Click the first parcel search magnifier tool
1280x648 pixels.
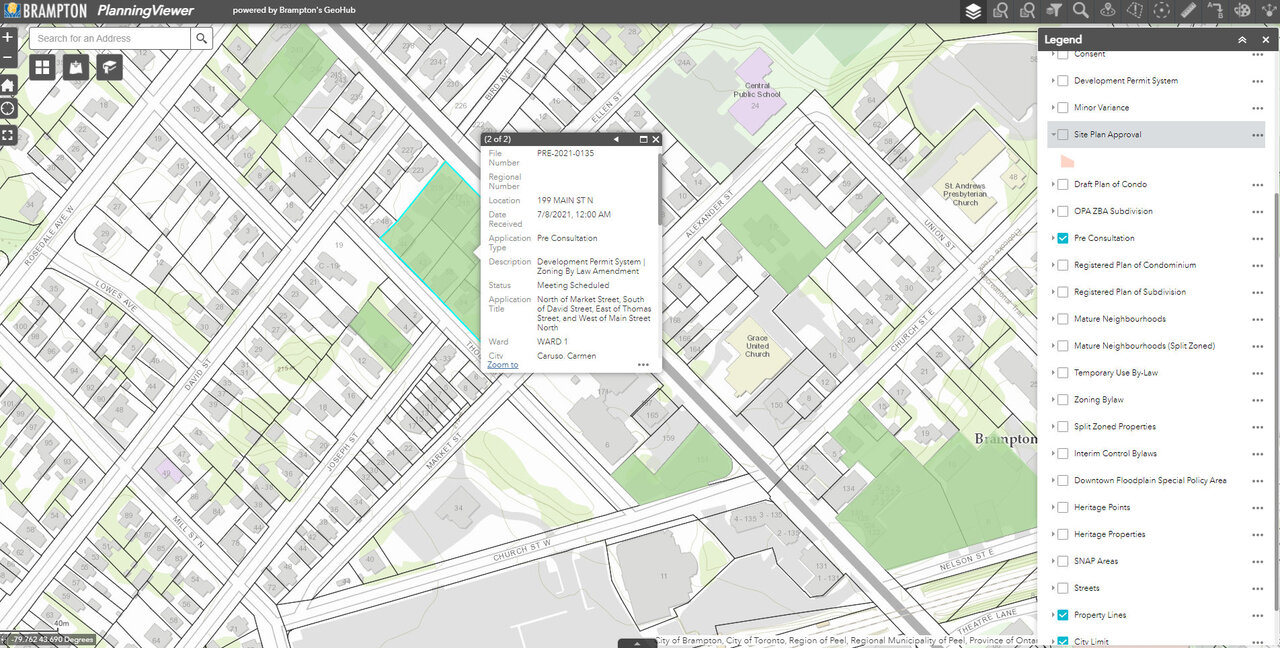(x=1000, y=11)
